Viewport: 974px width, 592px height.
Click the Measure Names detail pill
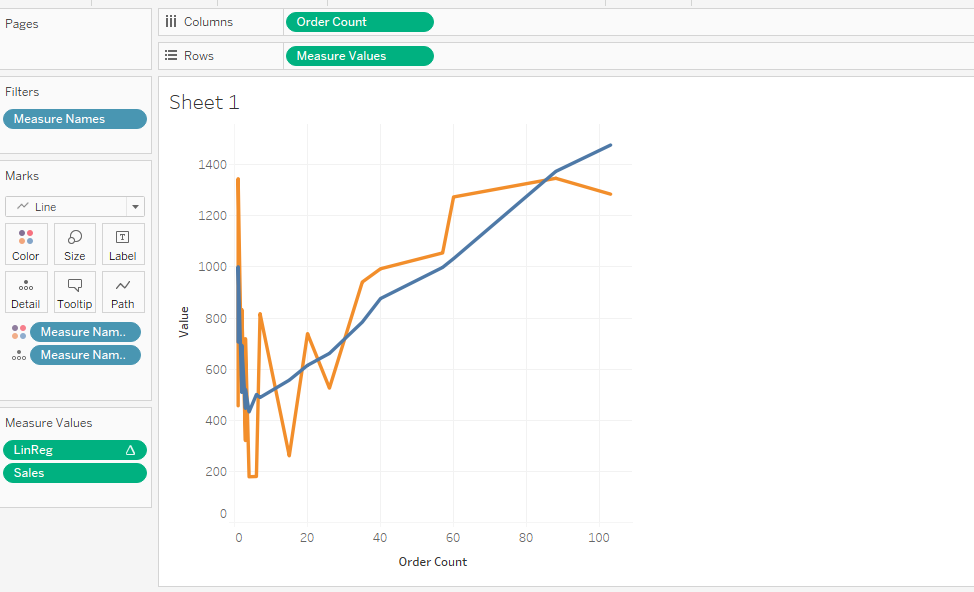point(85,354)
